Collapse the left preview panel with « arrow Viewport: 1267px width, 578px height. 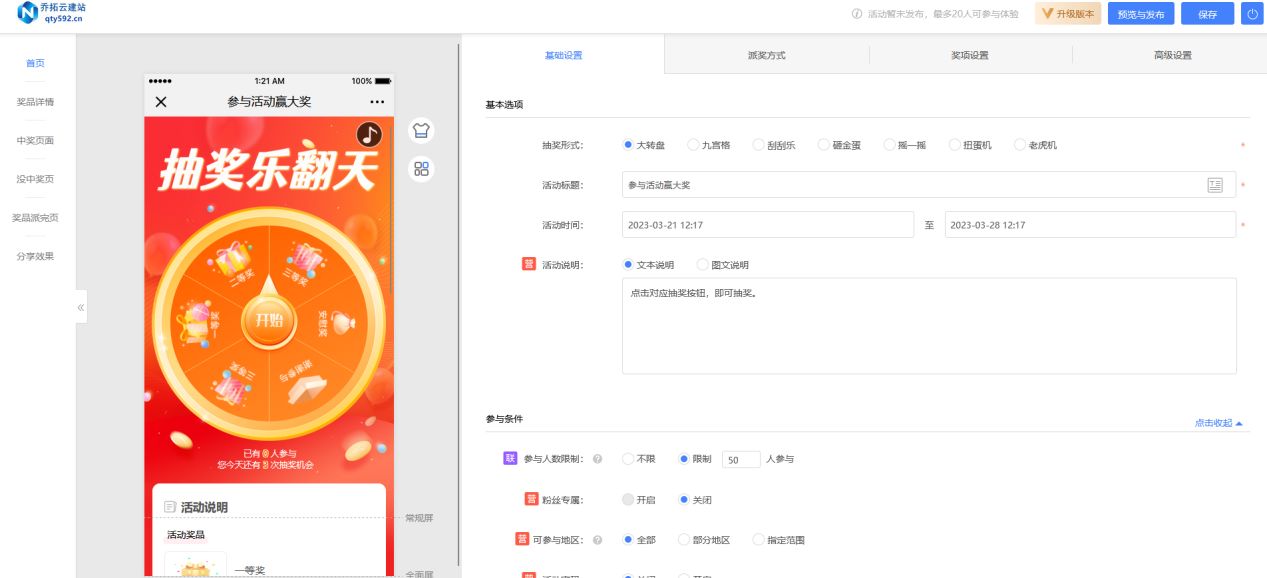(x=80, y=307)
